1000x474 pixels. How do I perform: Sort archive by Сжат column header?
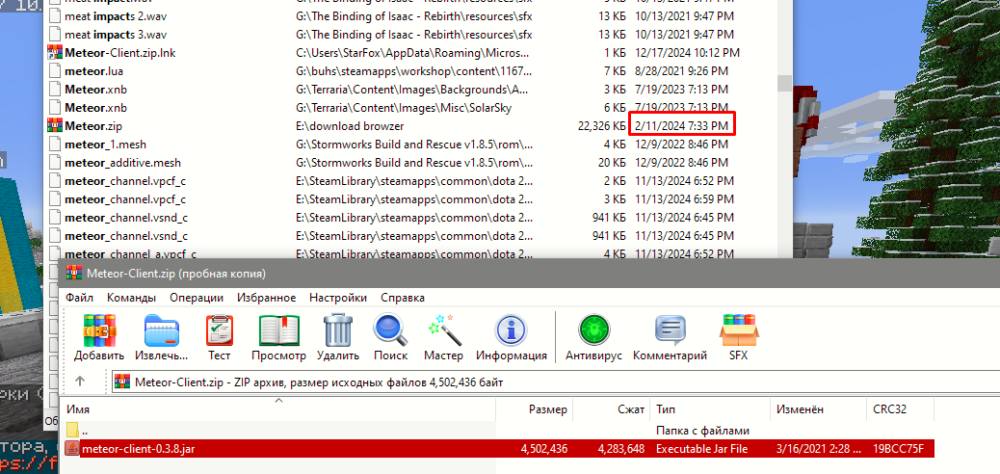(x=611, y=409)
